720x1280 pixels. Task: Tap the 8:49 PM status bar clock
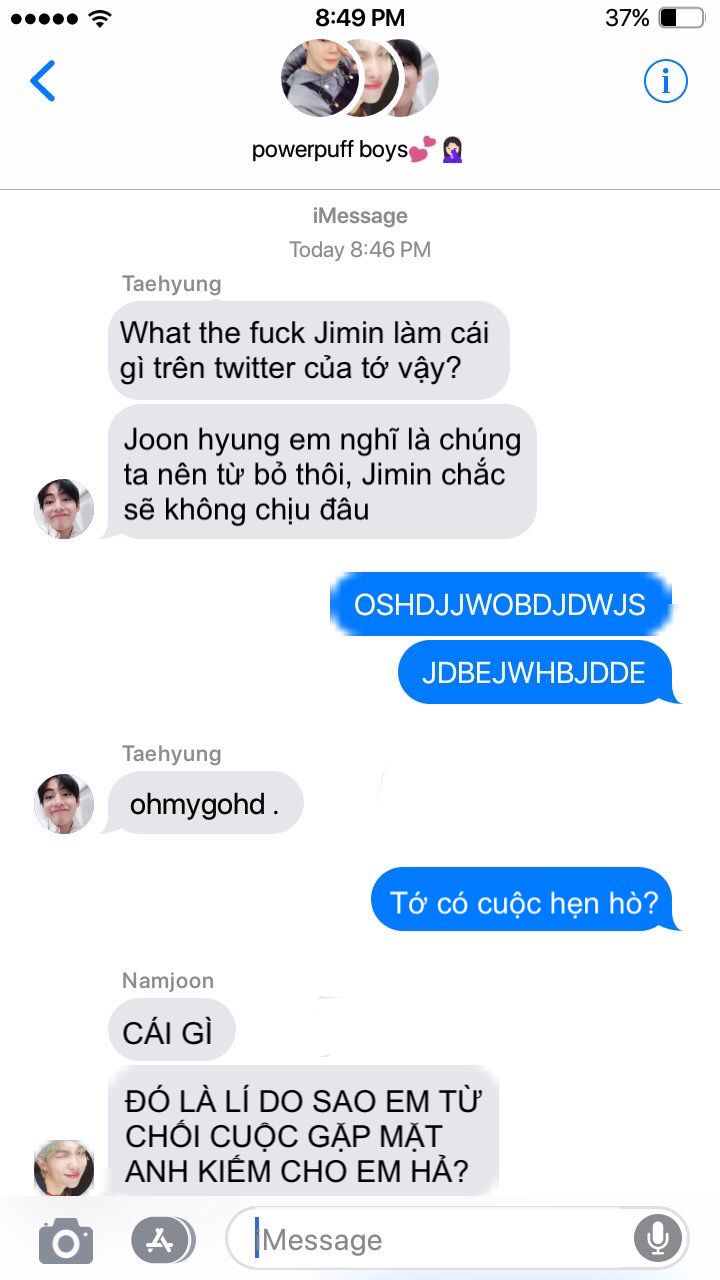[360, 17]
